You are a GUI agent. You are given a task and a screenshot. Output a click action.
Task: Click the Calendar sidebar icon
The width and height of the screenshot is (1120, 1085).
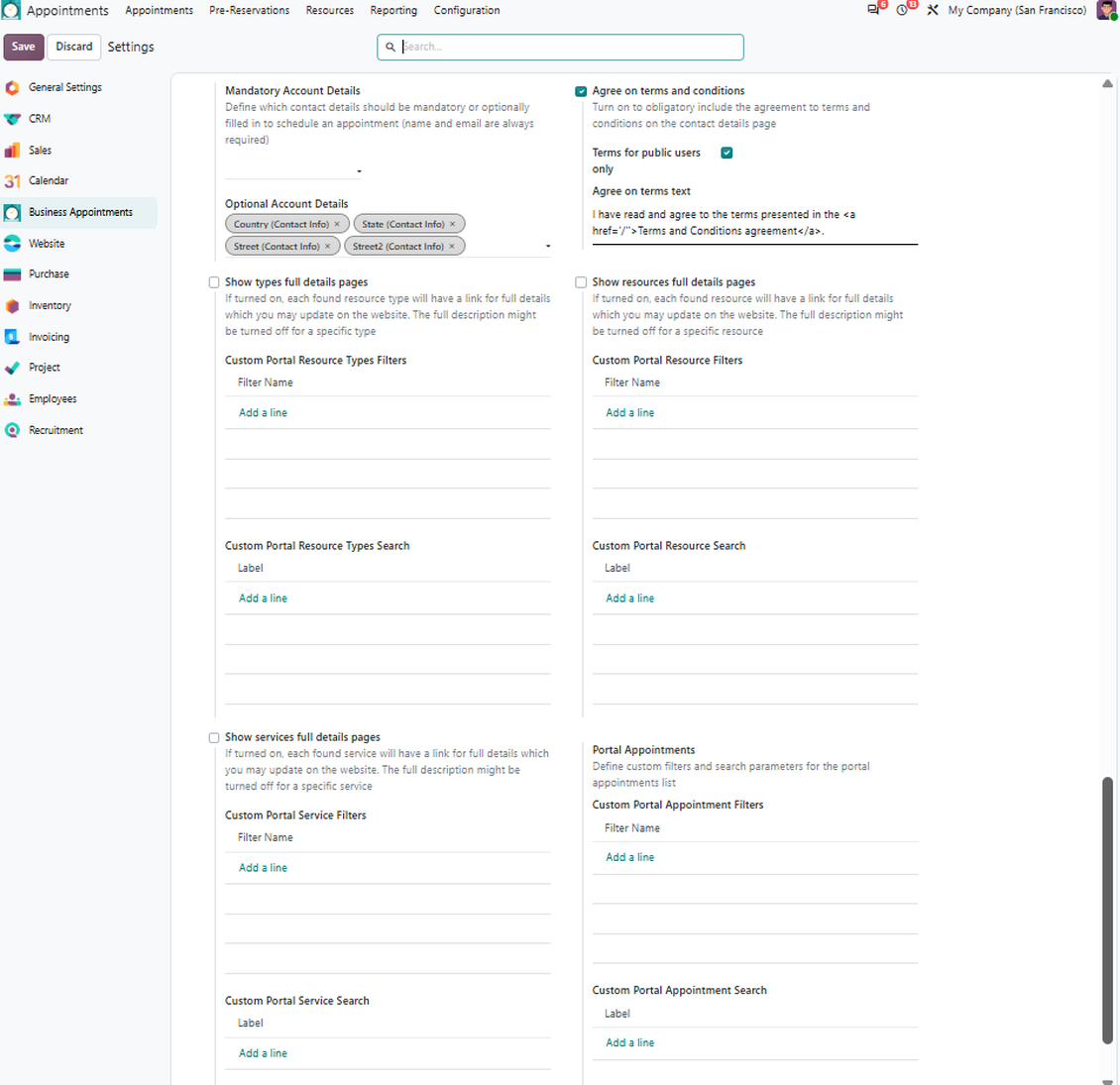coord(12,181)
